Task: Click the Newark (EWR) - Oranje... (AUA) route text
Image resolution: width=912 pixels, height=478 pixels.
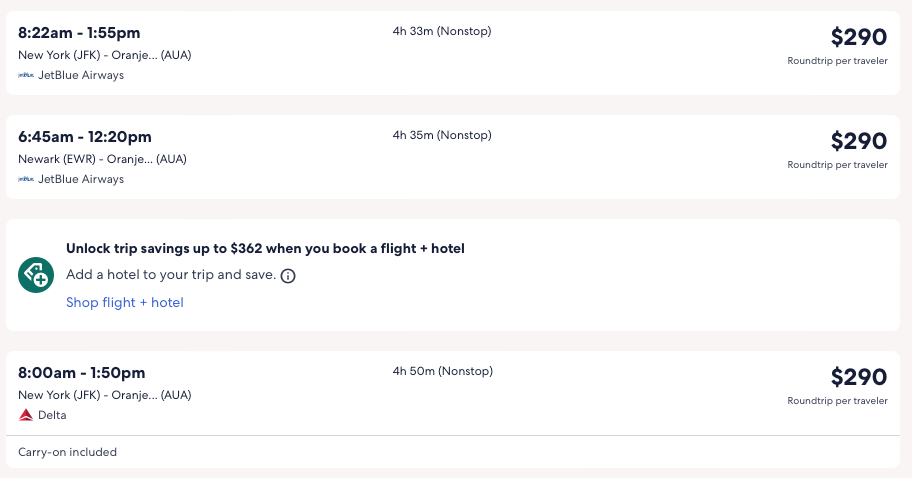Action: 102,159
